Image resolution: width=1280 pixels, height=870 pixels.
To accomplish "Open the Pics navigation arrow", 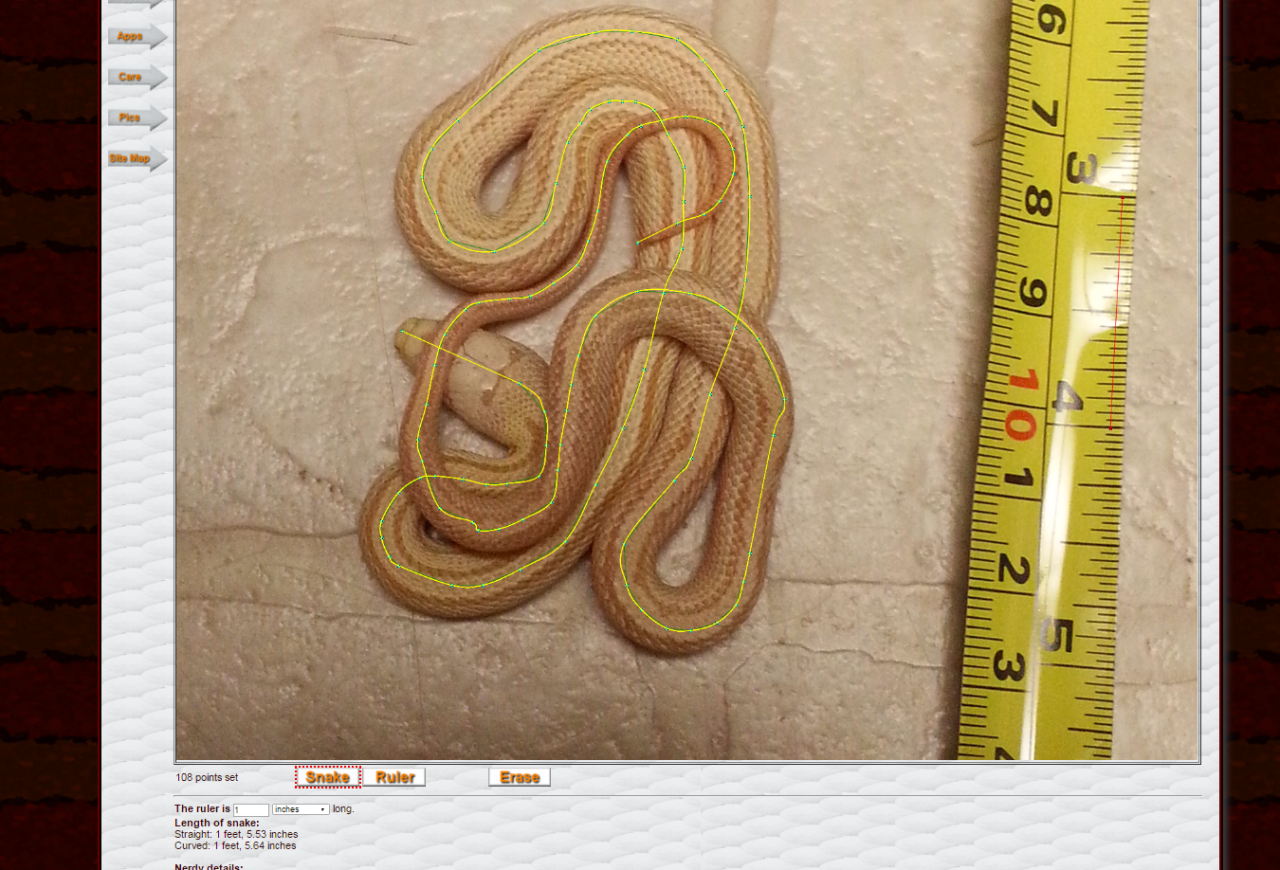I will [x=135, y=118].
